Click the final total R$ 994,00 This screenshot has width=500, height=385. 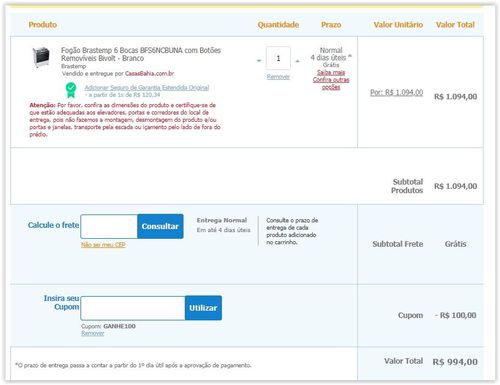pos(455,362)
